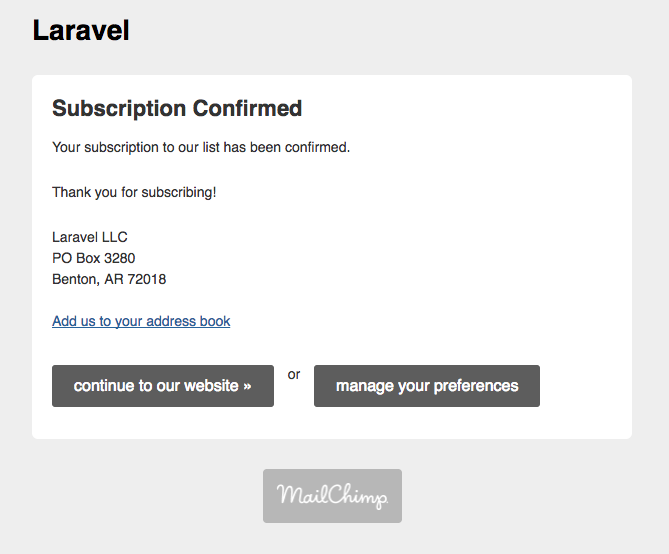Click the » arrow on the continue button
669x554 pixels.
(x=247, y=386)
